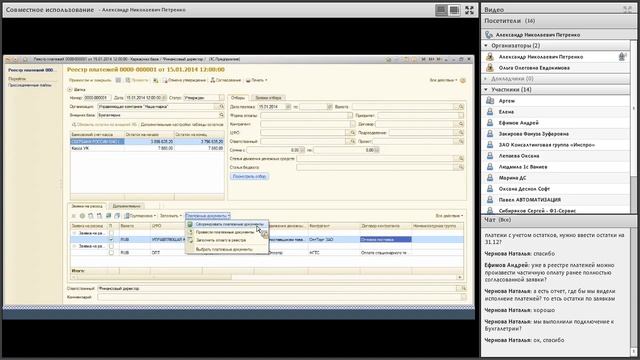Image resolution: width=640 pixels, height=360 pixels.
Task: Click the Посмотреть отбор button
Action: [249, 176]
